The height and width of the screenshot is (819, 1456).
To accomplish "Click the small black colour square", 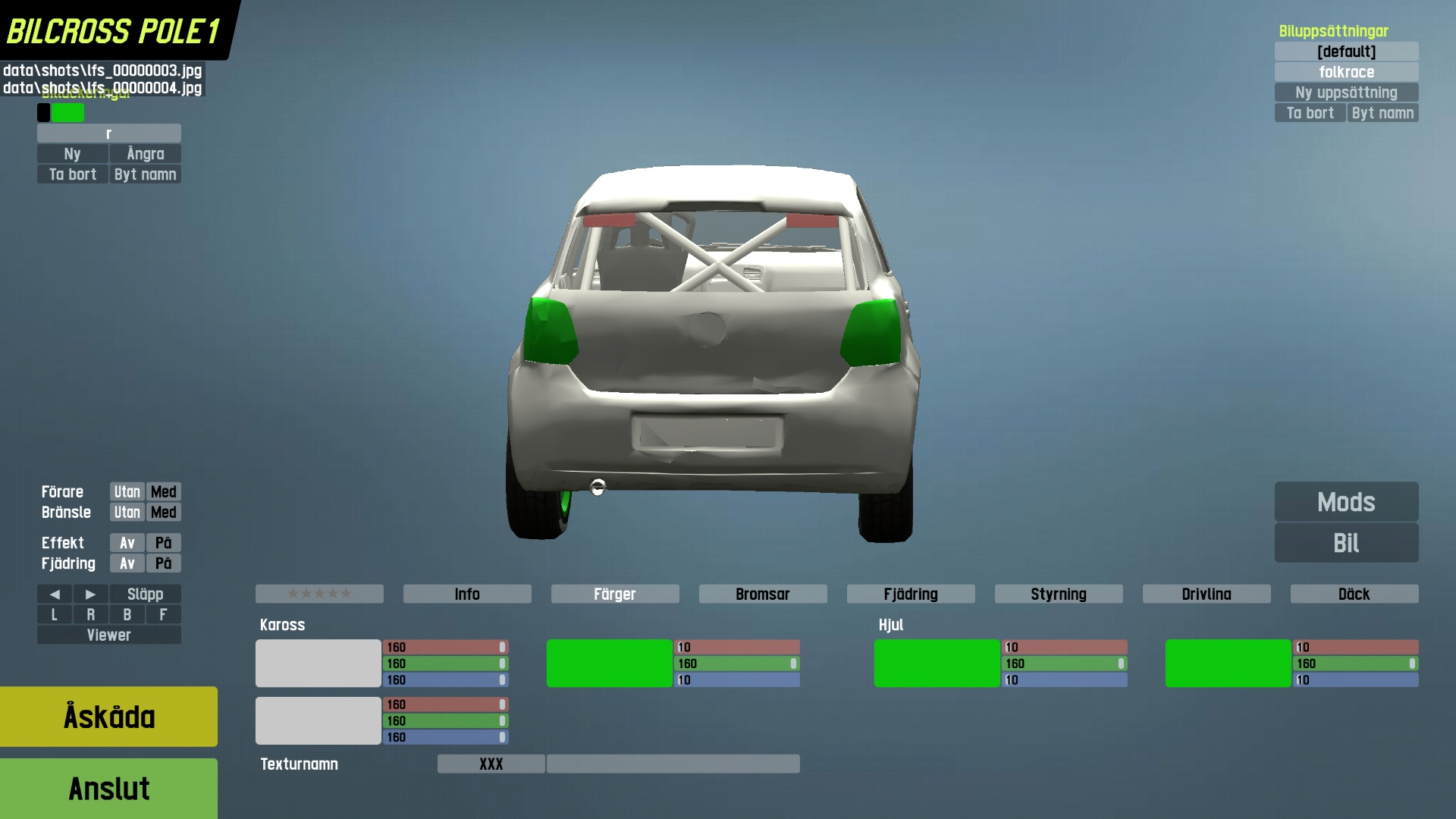I will point(44,113).
